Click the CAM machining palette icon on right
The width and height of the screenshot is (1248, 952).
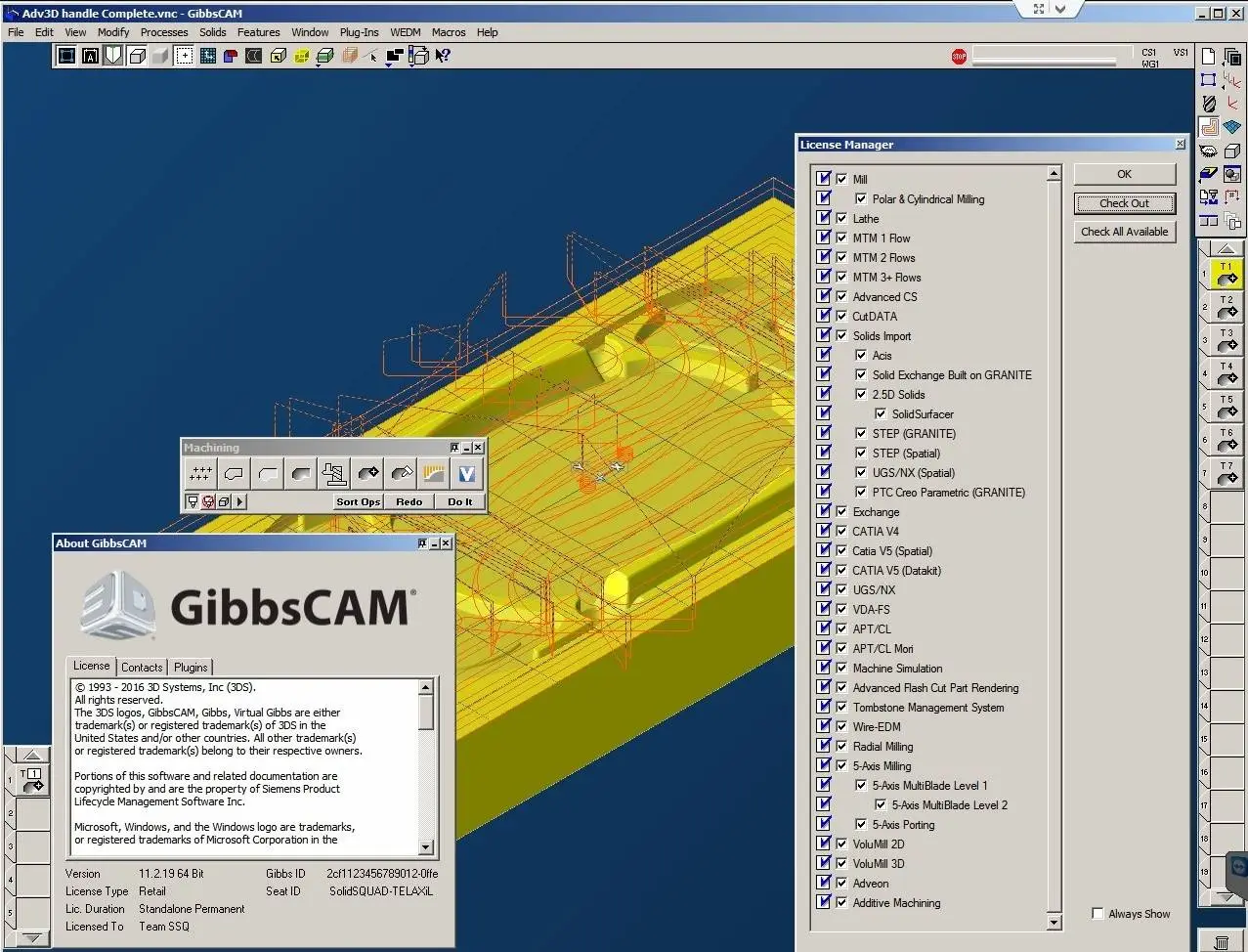tap(1208, 126)
